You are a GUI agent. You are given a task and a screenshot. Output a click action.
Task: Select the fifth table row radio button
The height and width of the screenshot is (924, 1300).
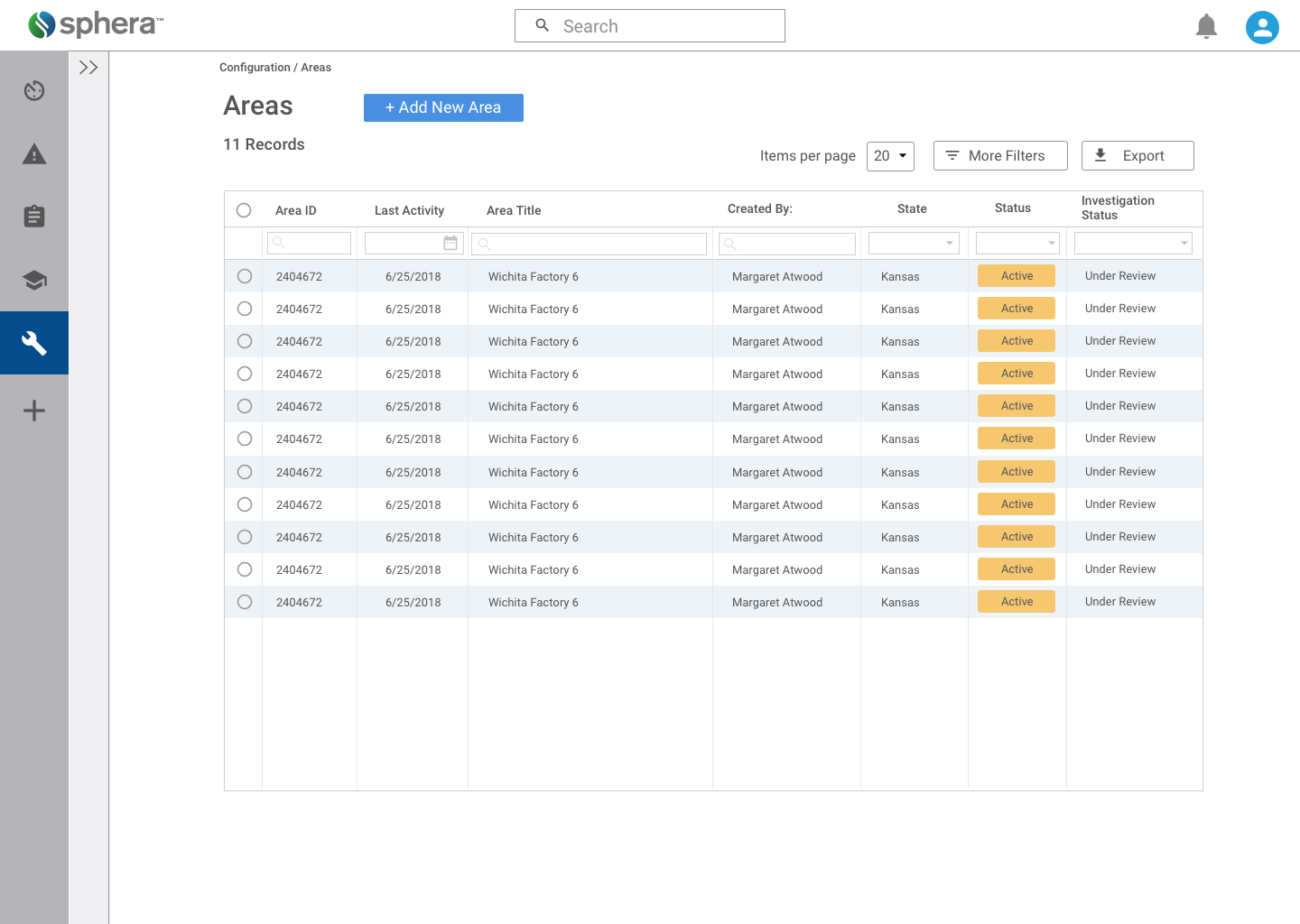(x=245, y=406)
